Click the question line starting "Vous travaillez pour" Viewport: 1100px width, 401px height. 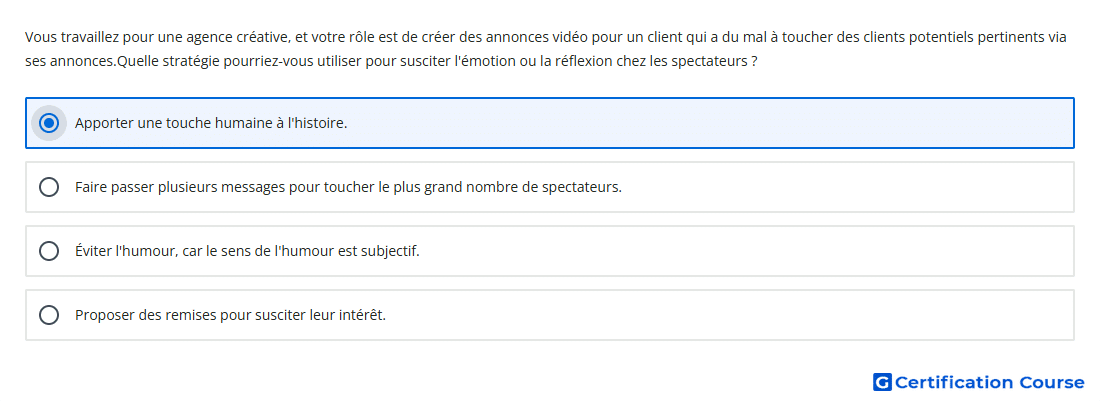546,37
